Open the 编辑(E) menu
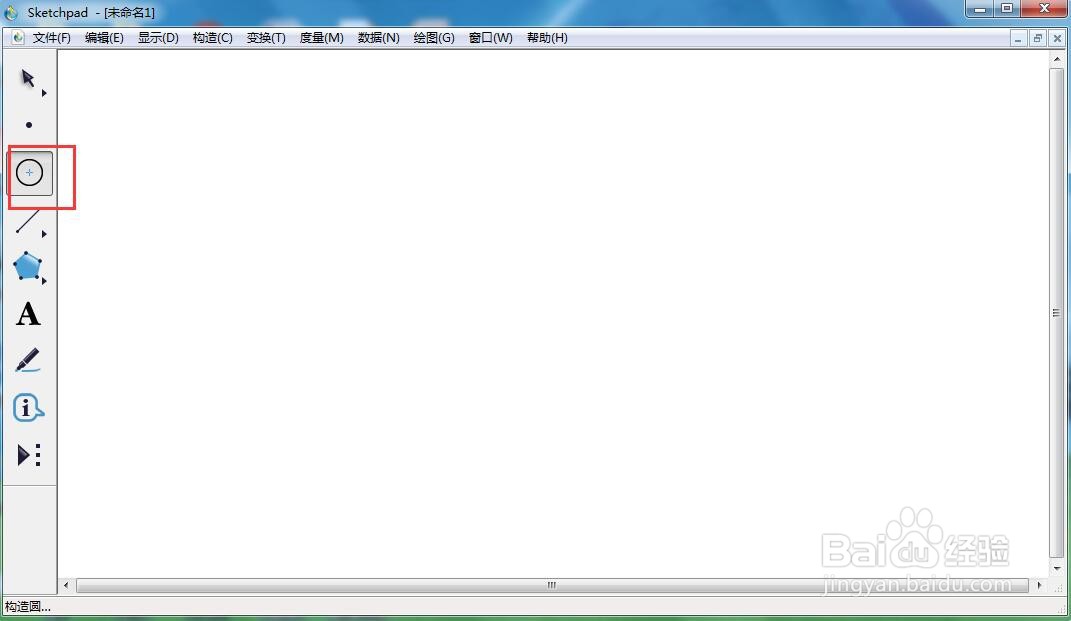Screen dimensions: 1071x621 tap(105, 38)
